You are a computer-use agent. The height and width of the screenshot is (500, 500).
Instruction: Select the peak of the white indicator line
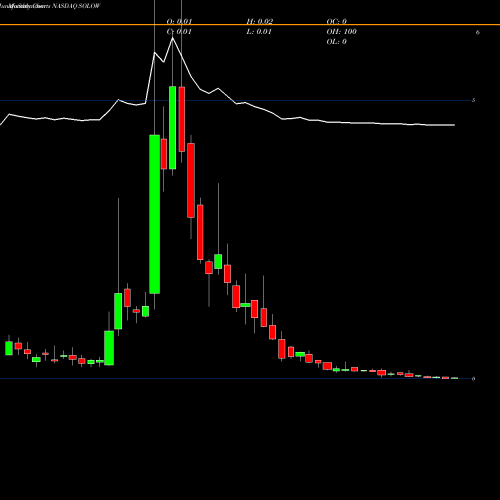(172, 38)
